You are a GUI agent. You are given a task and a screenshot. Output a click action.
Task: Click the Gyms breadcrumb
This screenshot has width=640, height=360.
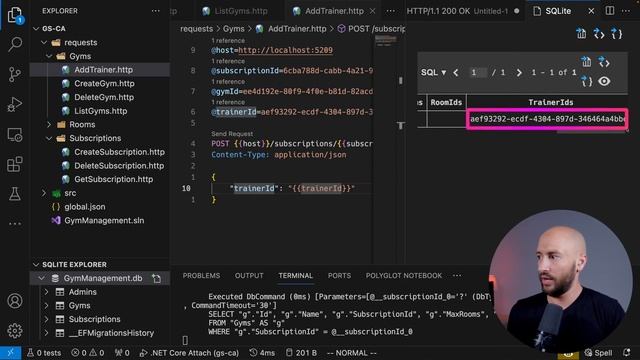coord(234,29)
